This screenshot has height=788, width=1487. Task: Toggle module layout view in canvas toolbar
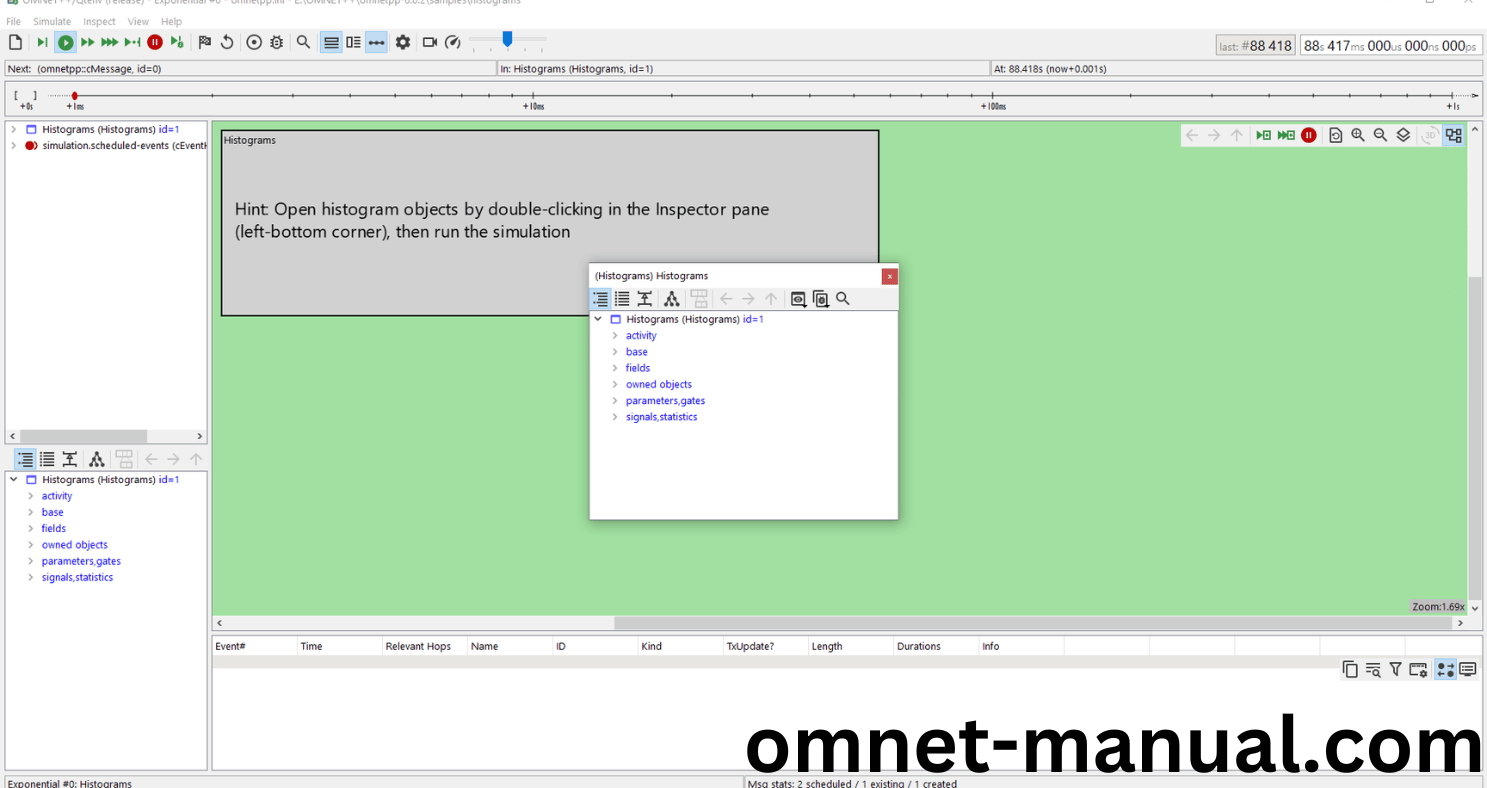click(1454, 135)
